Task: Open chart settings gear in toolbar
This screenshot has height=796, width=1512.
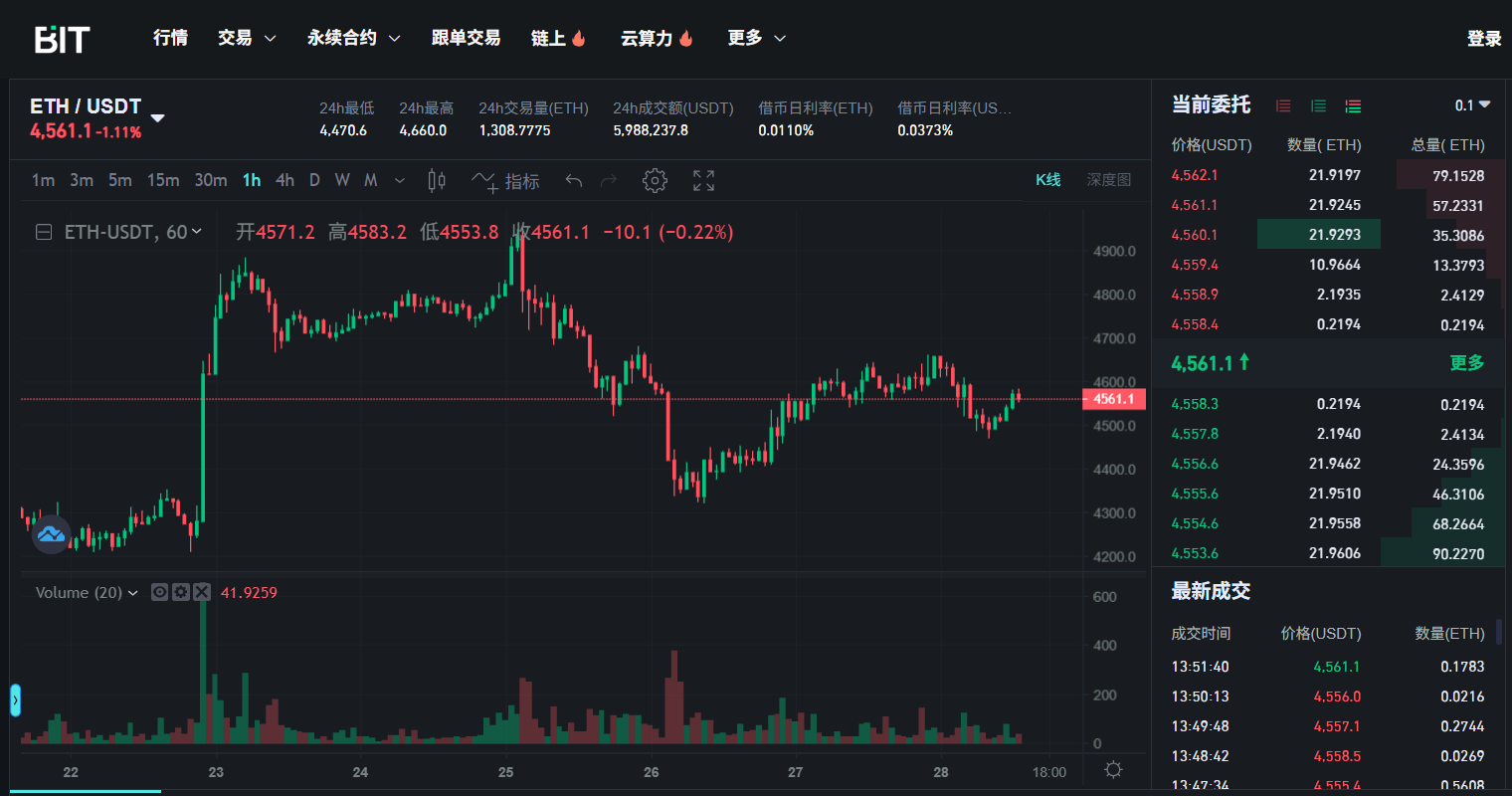Action: (x=655, y=180)
